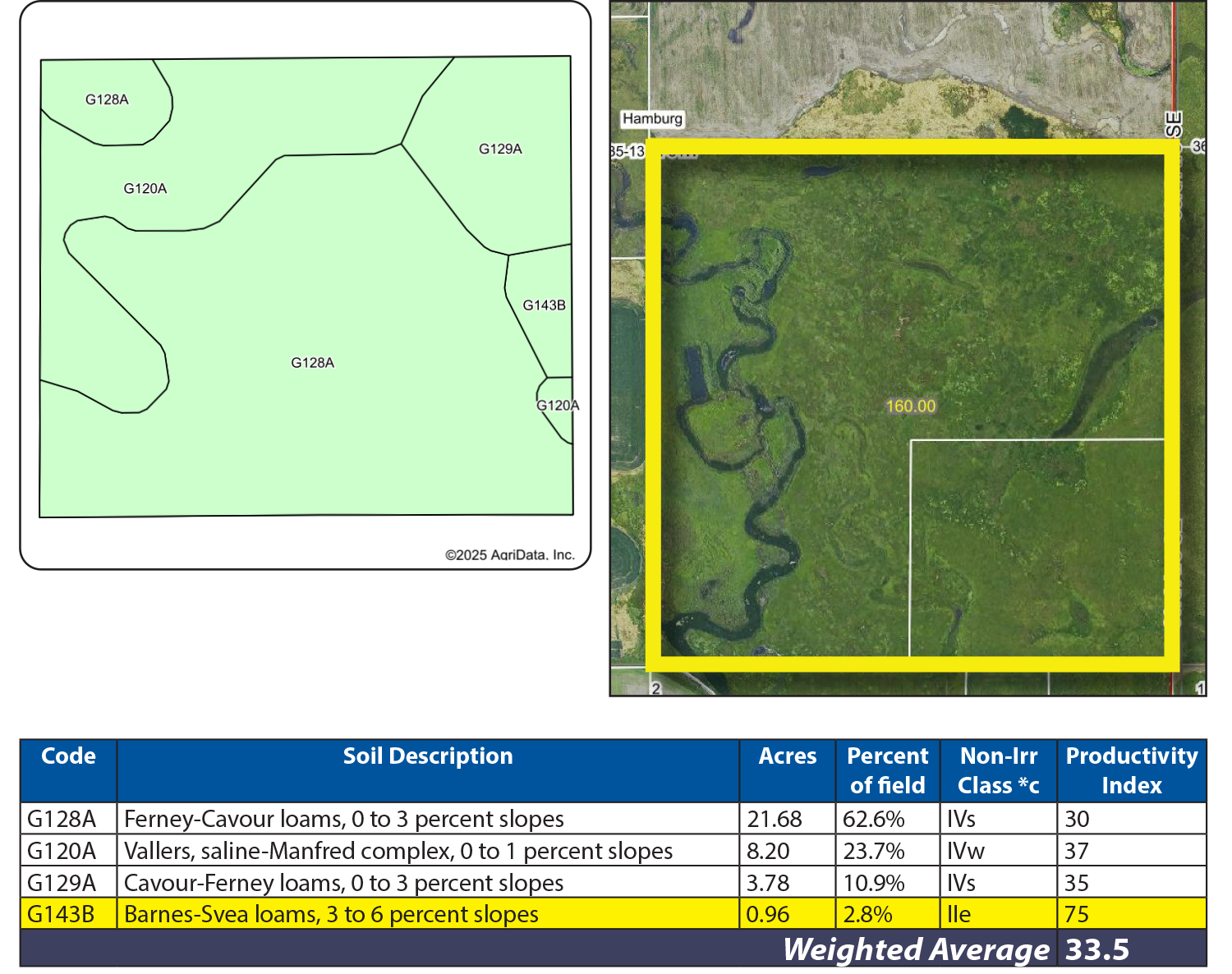1232x974 pixels.
Task: Click the Code column header
Action: point(68,756)
